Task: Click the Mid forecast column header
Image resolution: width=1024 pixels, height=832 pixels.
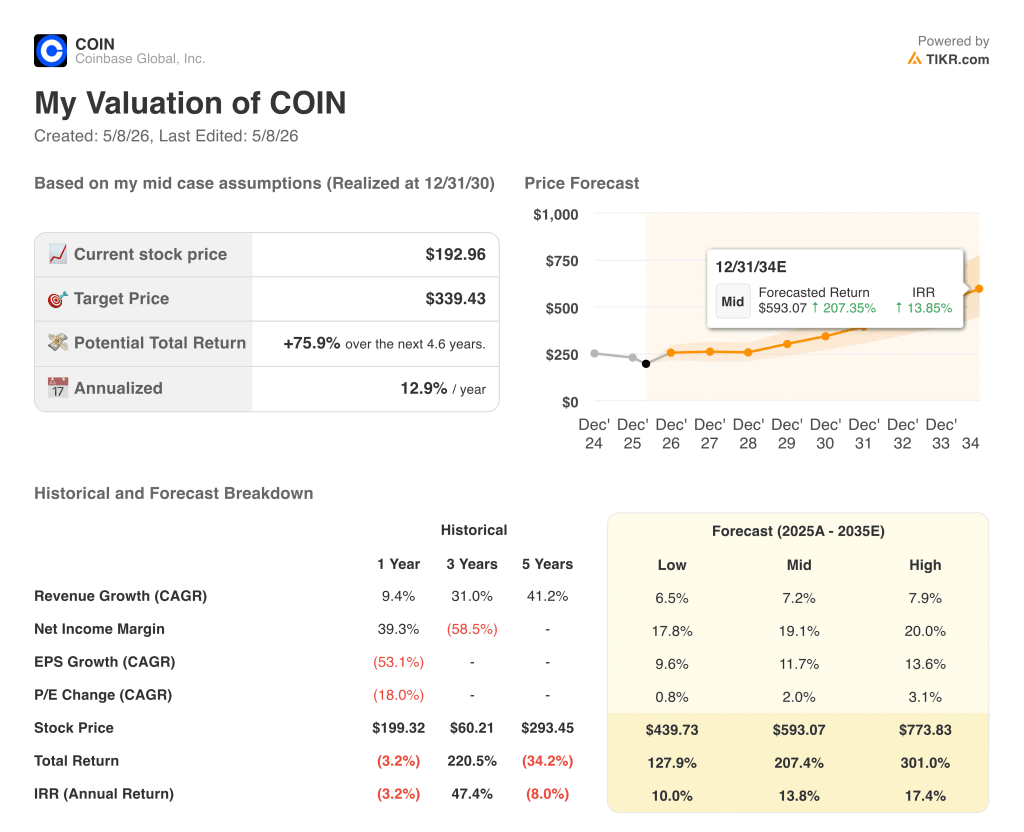Action: [x=799, y=565]
